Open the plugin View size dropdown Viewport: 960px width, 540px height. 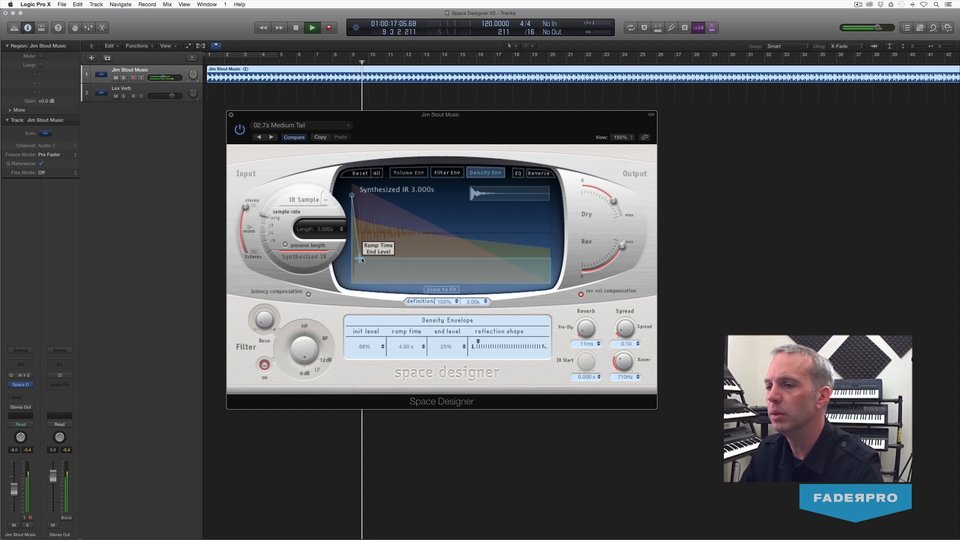click(x=622, y=137)
